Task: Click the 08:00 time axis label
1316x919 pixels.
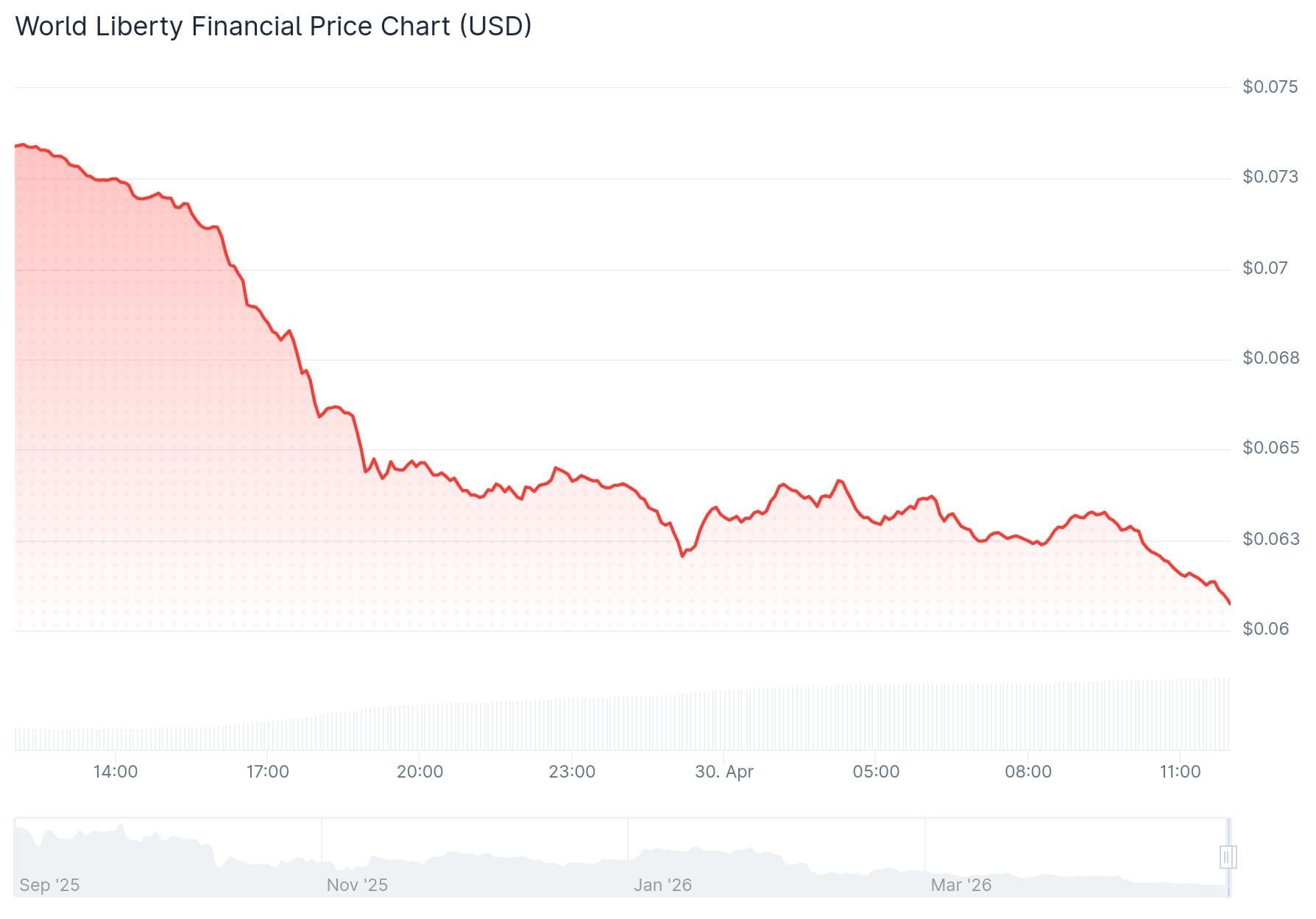Action: pos(1028,772)
